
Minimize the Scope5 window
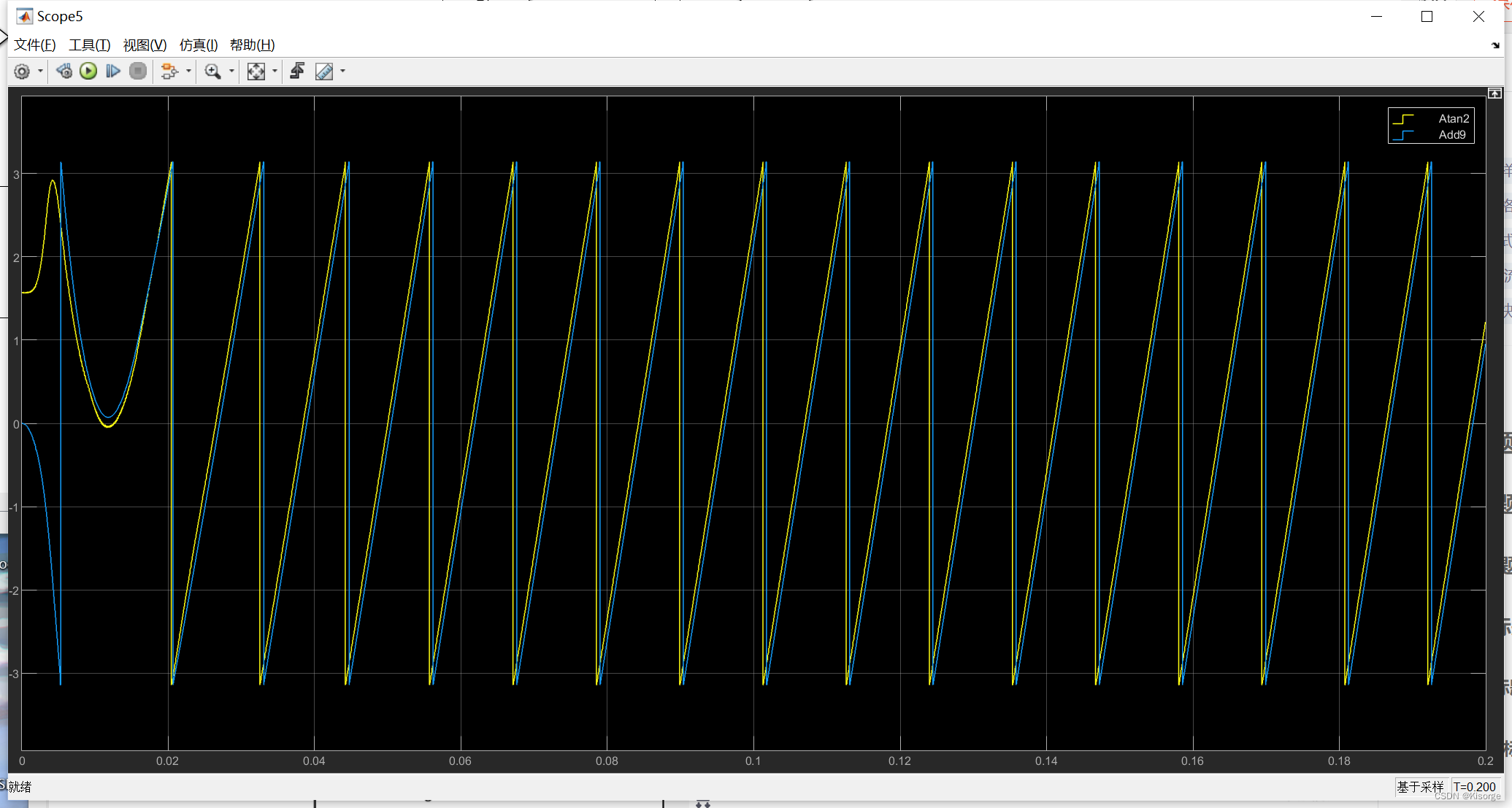point(1377,16)
